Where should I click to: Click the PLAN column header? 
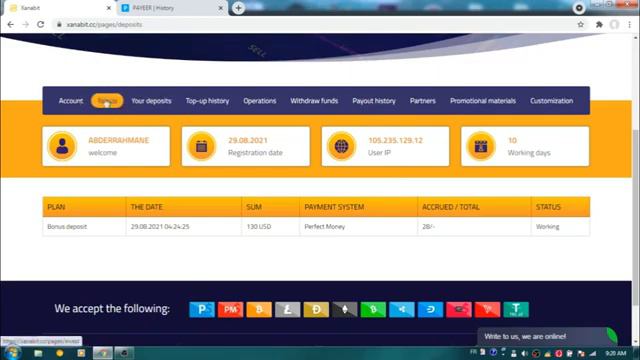[84, 207]
